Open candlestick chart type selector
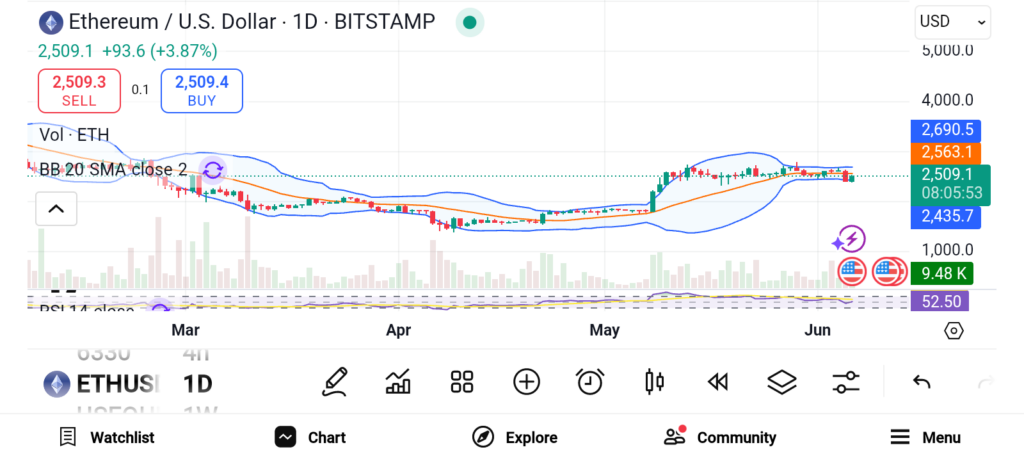The image size is (1024, 461). coord(655,382)
